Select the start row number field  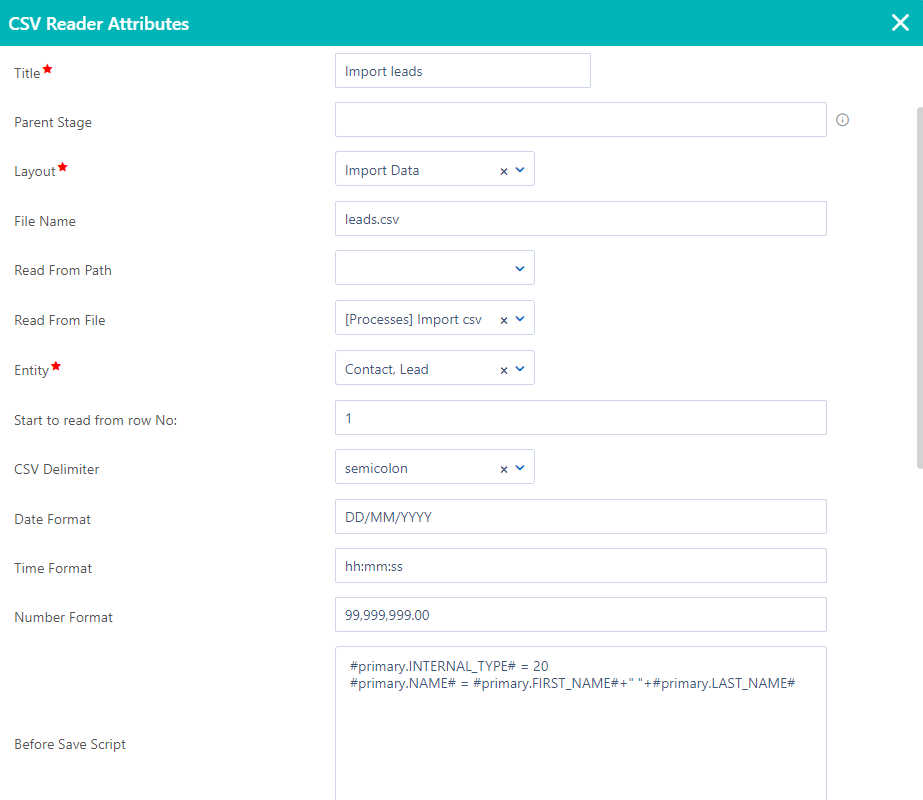(580, 417)
